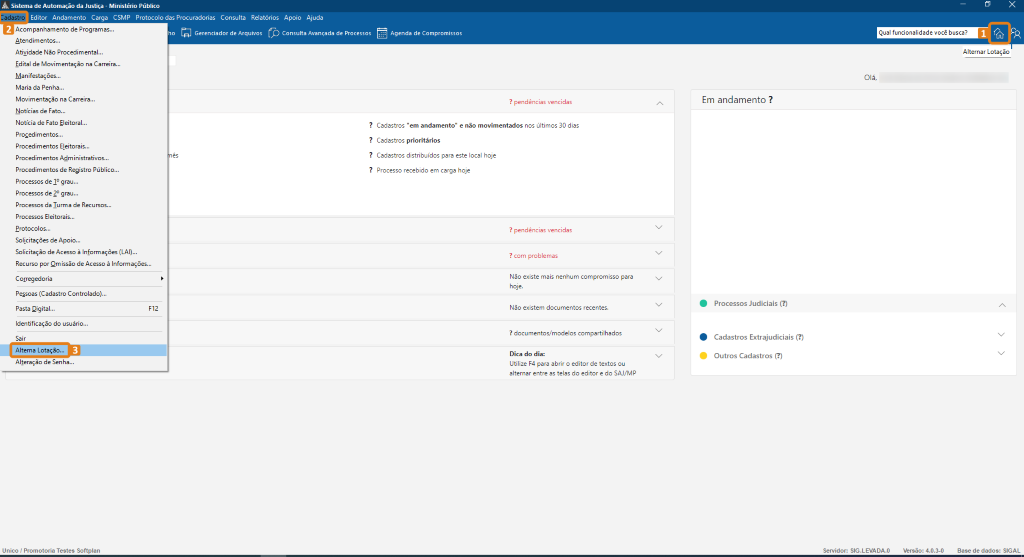Collapse the top pendências vencidas panel

659,102
